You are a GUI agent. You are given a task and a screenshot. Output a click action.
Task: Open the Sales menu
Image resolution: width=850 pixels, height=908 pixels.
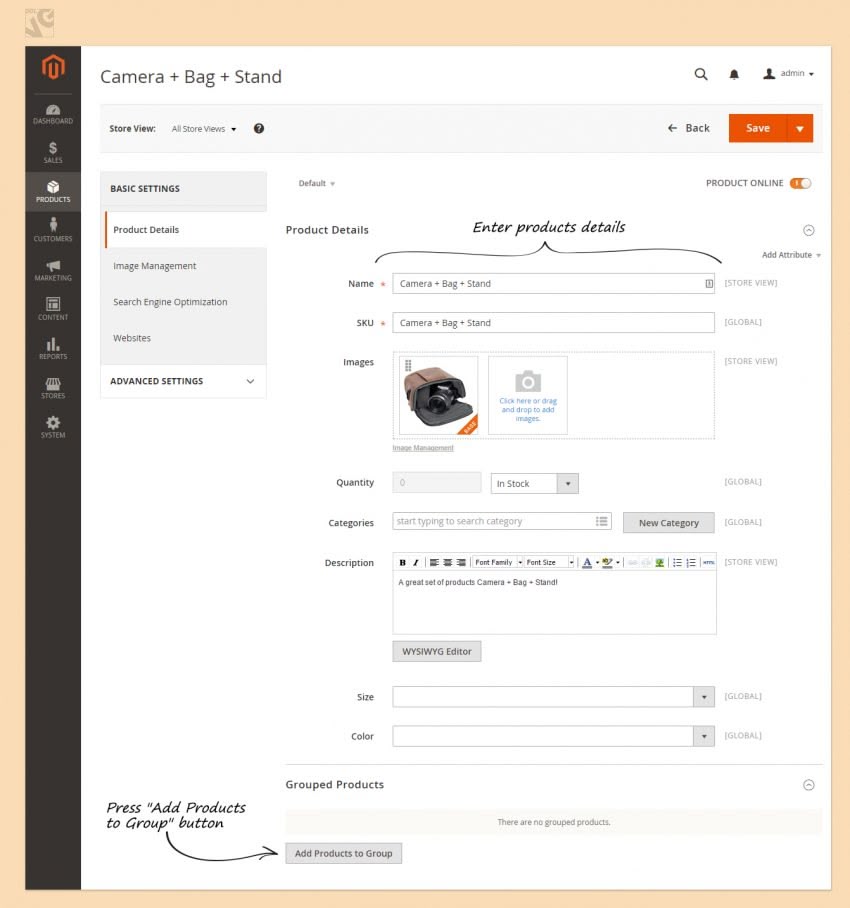[53, 152]
